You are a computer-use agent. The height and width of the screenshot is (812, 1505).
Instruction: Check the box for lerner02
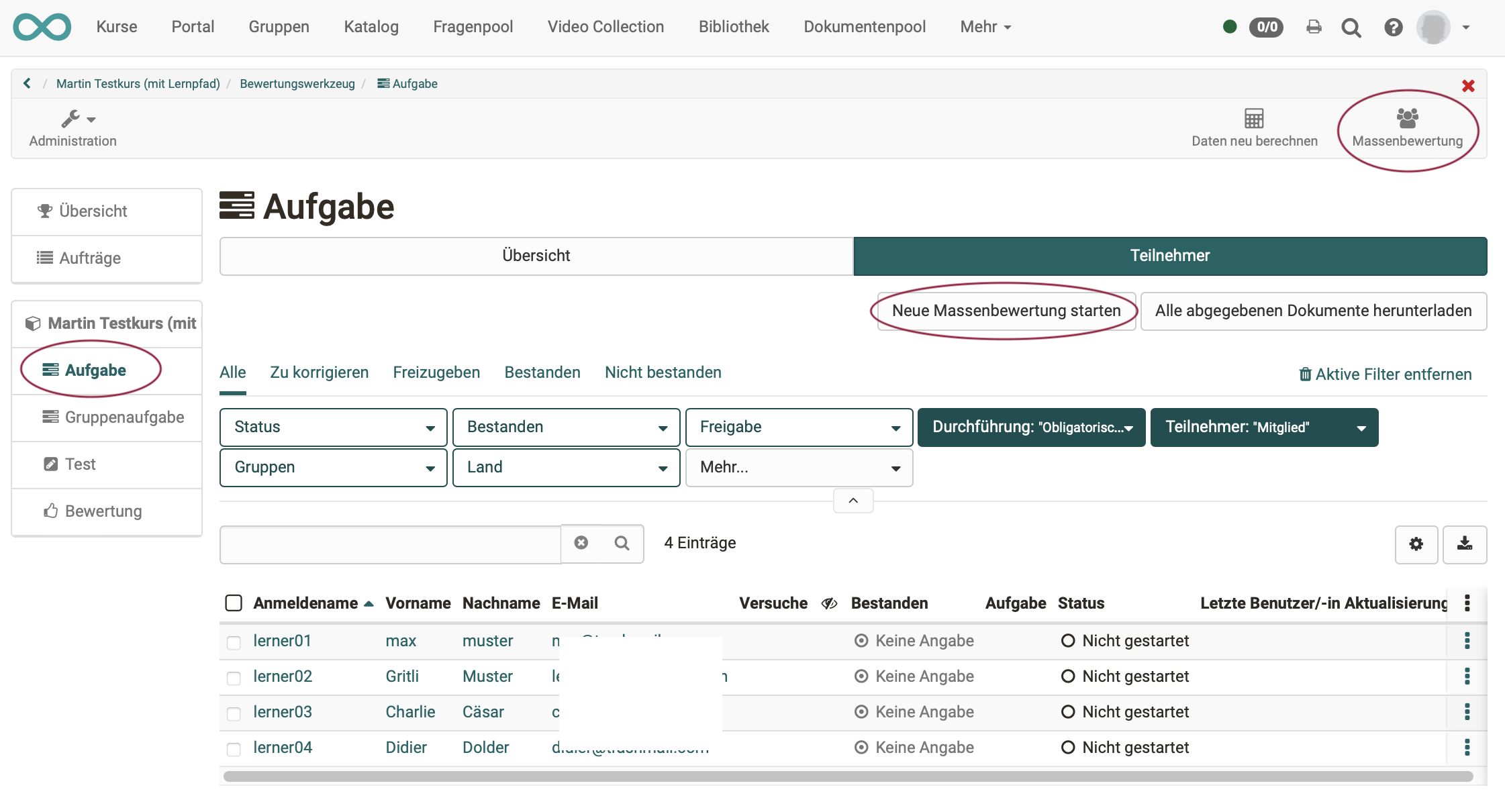pyautogui.click(x=234, y=678)
